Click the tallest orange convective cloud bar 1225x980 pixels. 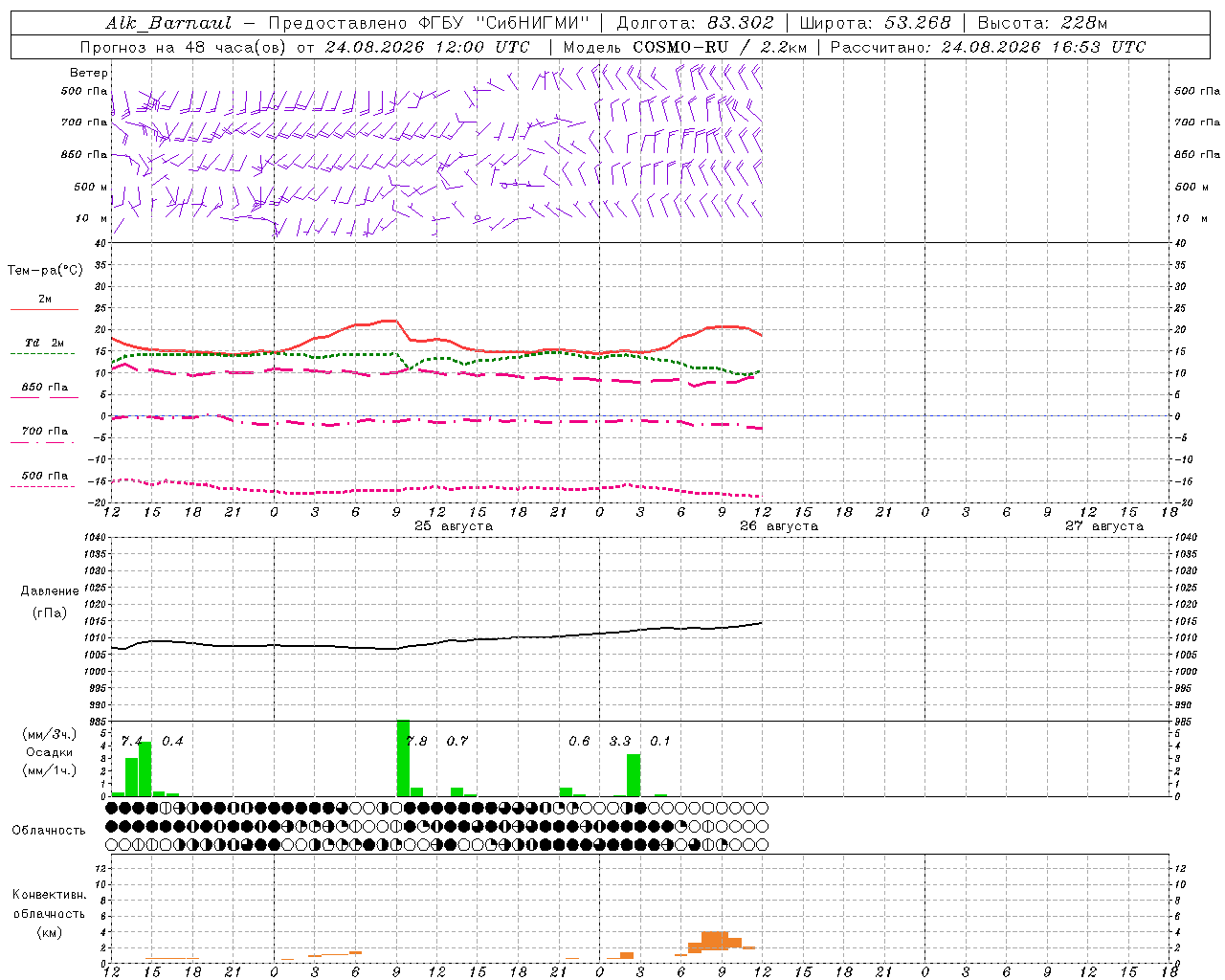[715, 941]
